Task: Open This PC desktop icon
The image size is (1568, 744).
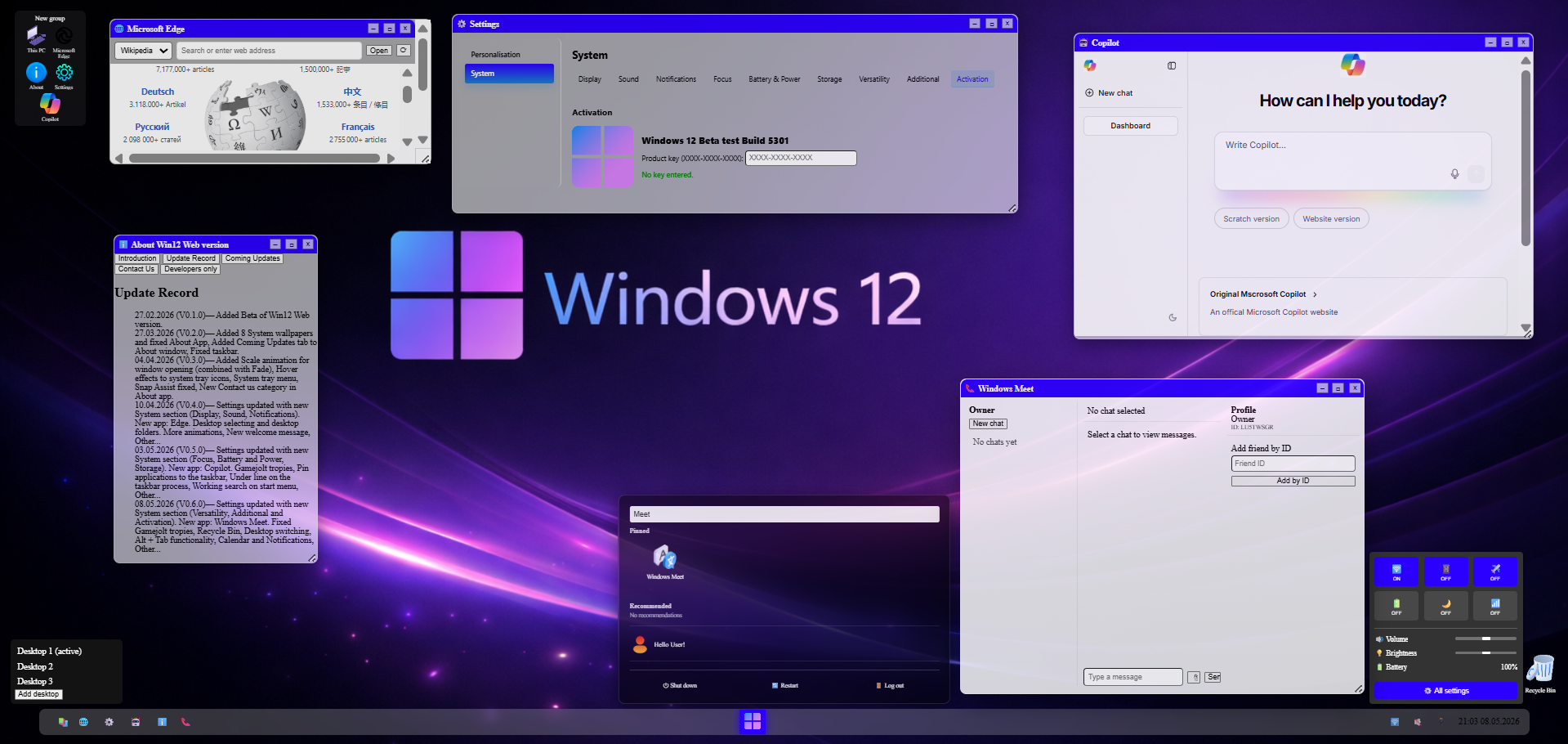Action: click(36, 38)
